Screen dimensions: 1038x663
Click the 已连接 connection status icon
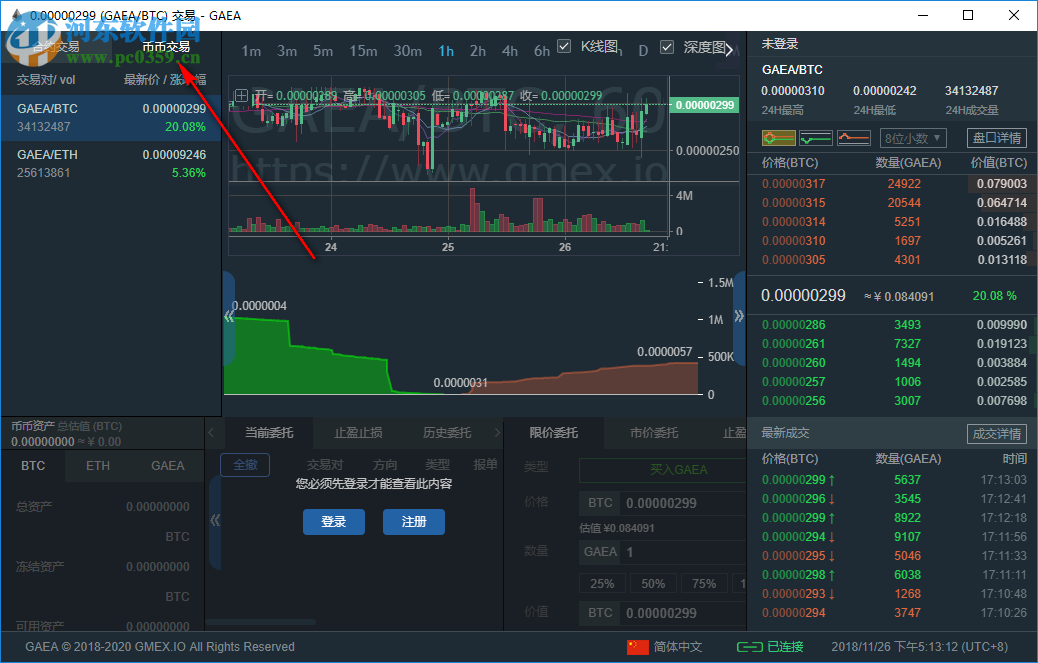pyautogui.click(x=752, y=647)
